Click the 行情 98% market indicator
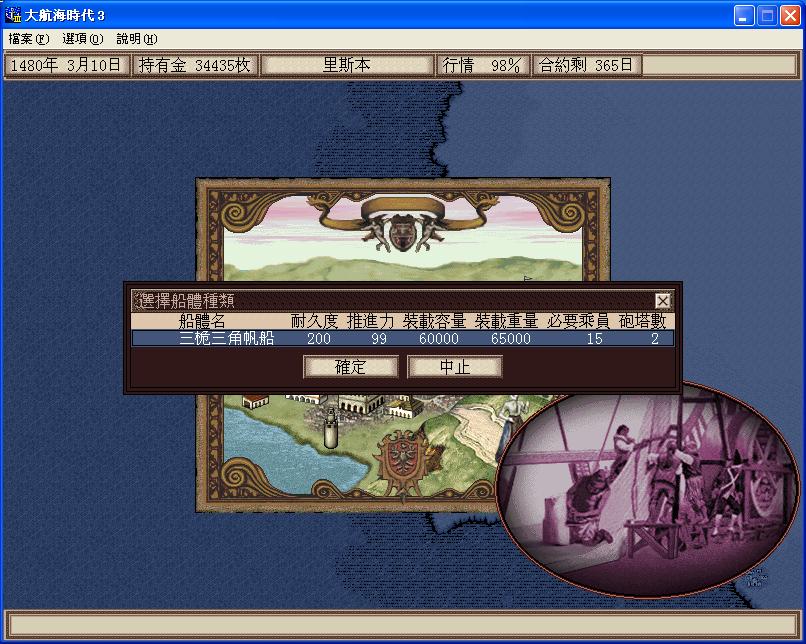 482,65
